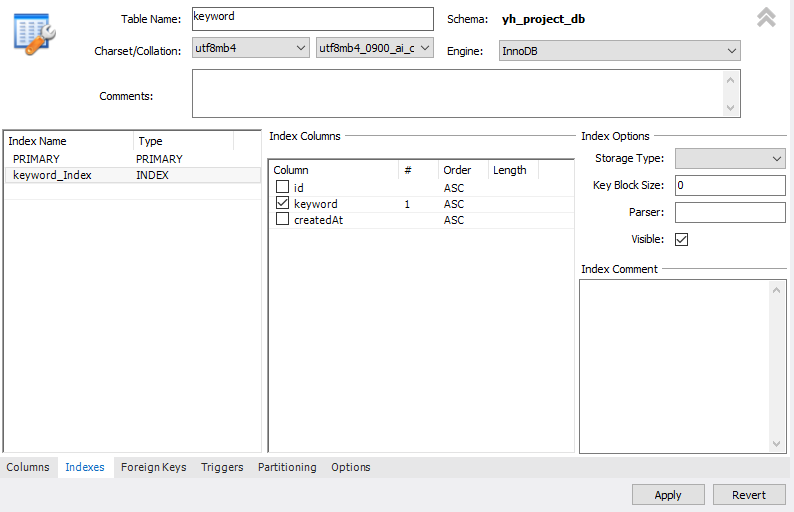The width and height of the screenshot is (794, 512).
Task: Click the Apply button
Action: pyautogui.click(x=668, y=495)
